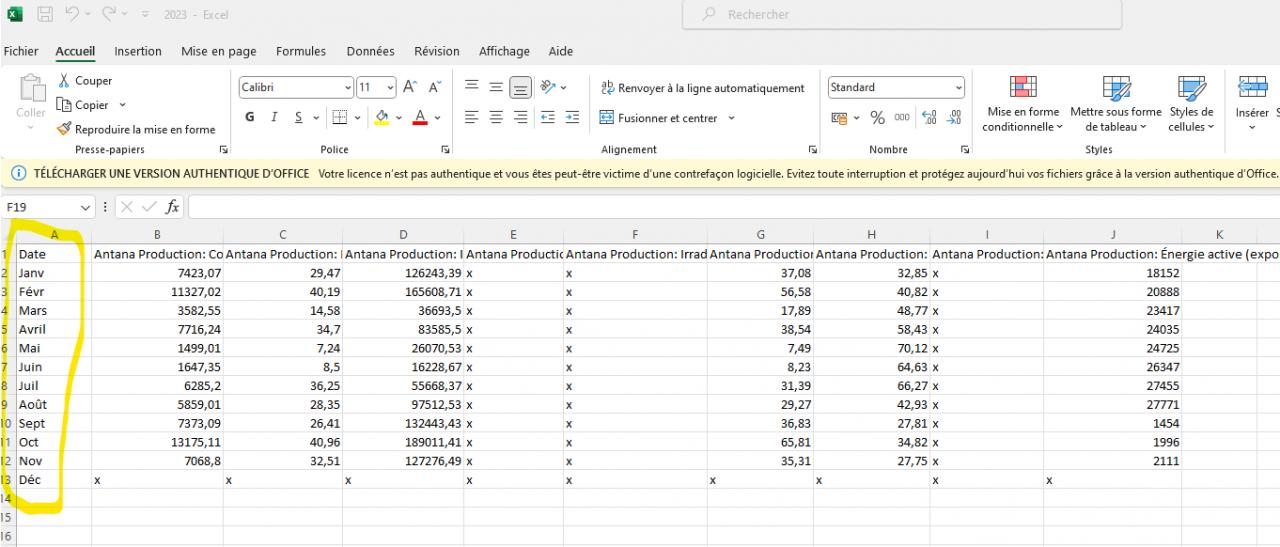Click the Save icon in the title bar
1280x547 pixels.
point(46,15)
